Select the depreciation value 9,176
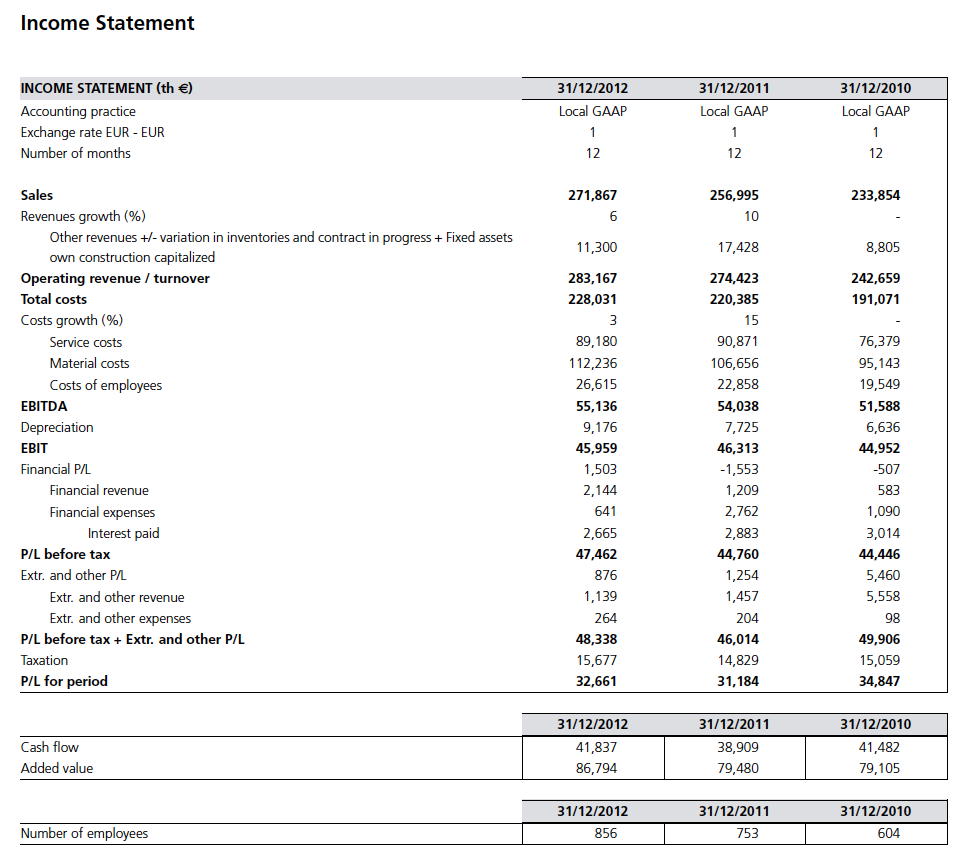The height and width of the screenshot is (856, 965). pos(600,428)
